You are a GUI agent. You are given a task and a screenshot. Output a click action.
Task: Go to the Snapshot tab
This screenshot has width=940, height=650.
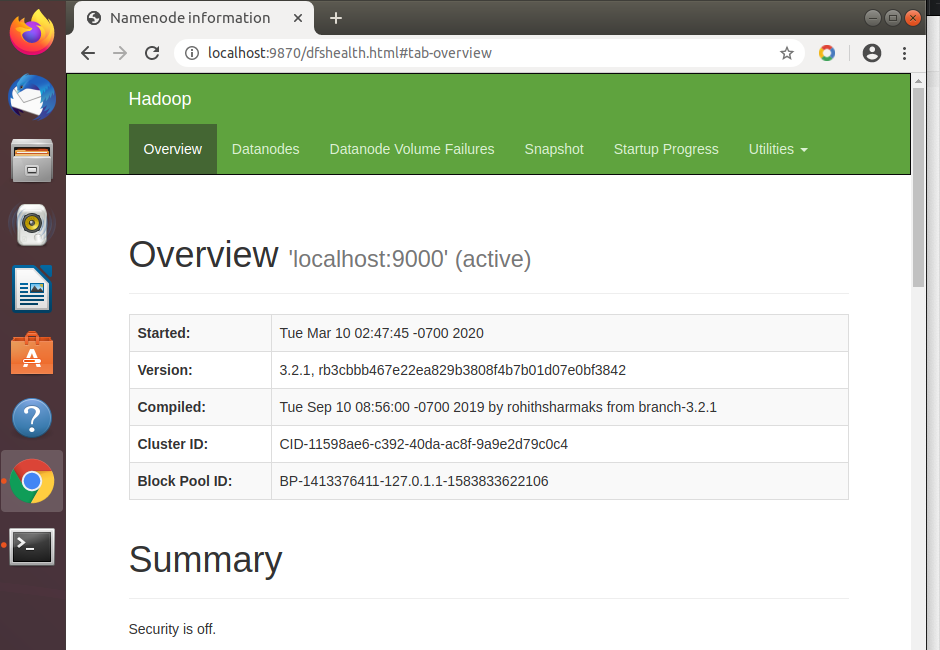tap(554, 149)
